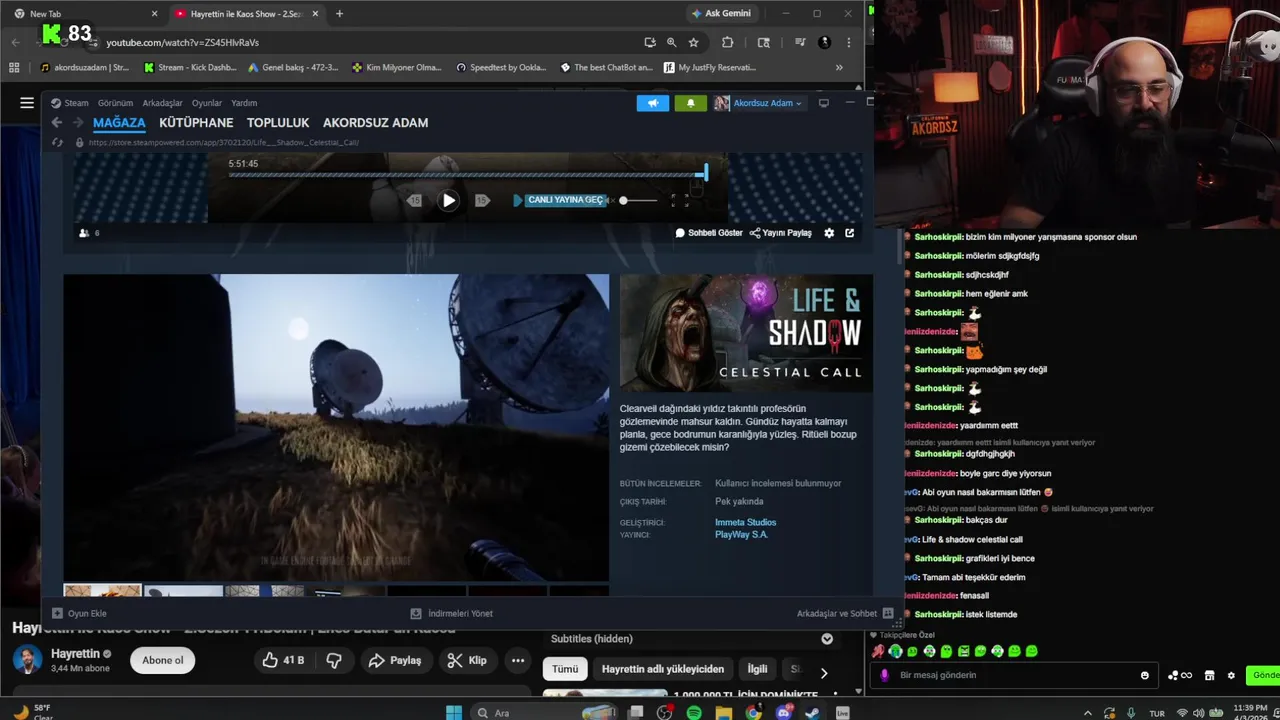Open the AKORDSUZ ADAM profile tab
Image resolution: width=1280 pixels, height=720 pixels.
click(375, 122)
